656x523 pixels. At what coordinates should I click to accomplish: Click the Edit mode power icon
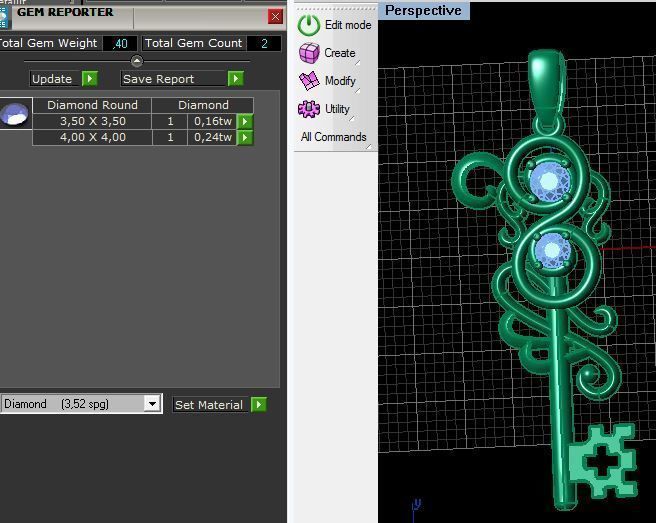309,25
